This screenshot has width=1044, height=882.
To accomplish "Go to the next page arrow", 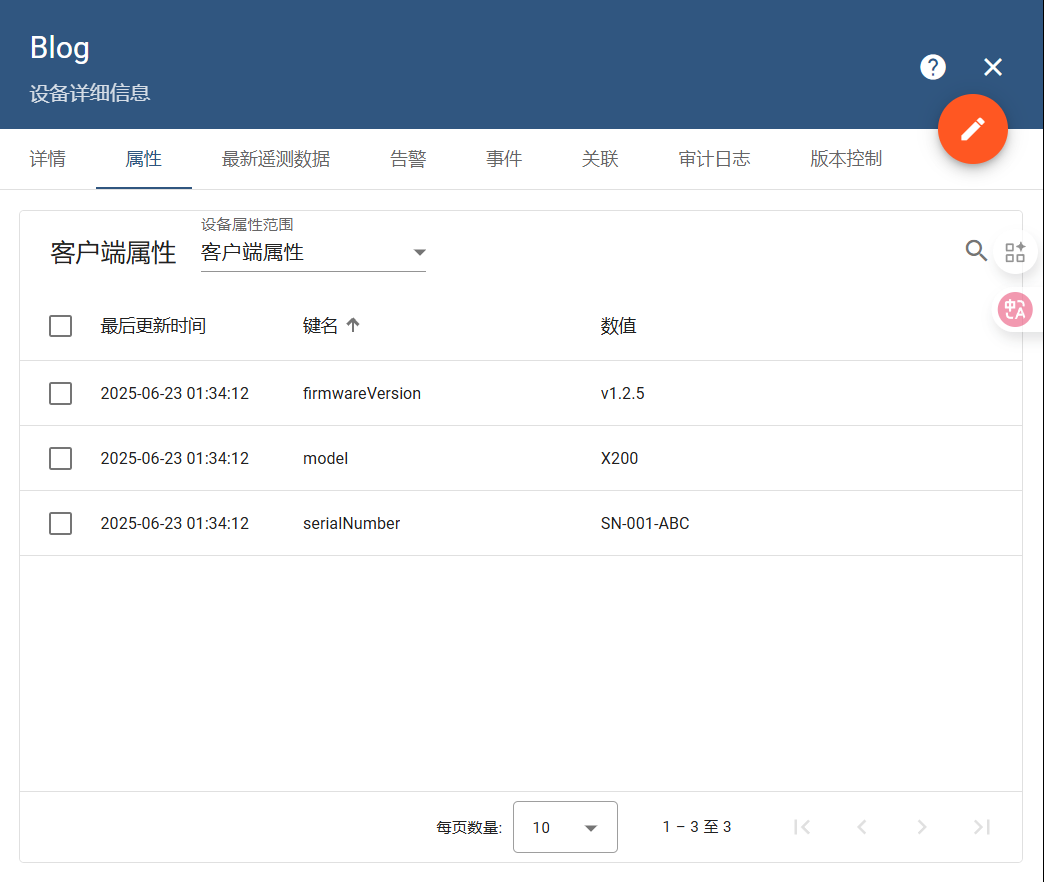I will [922, 827].
